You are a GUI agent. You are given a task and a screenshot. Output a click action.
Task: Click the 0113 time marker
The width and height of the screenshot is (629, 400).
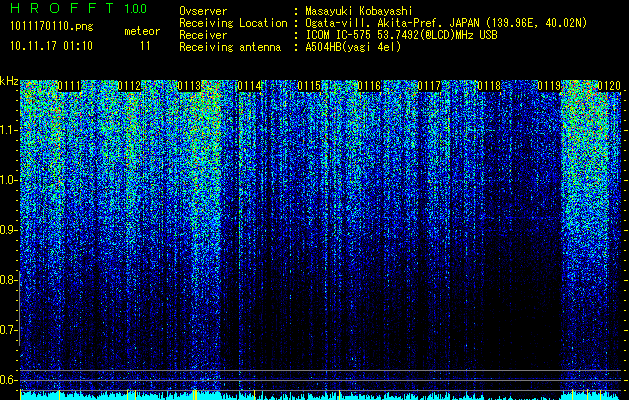pyautogui.click(x=189, y=86)
